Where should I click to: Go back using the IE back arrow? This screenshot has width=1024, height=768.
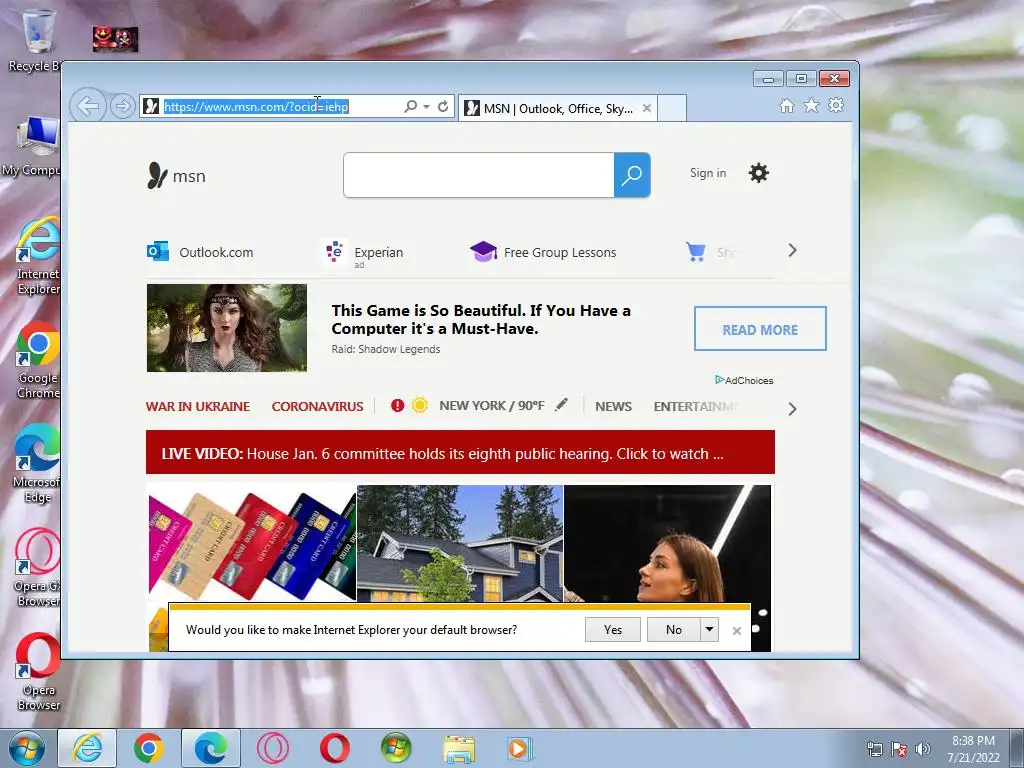(x=88, y=106)
